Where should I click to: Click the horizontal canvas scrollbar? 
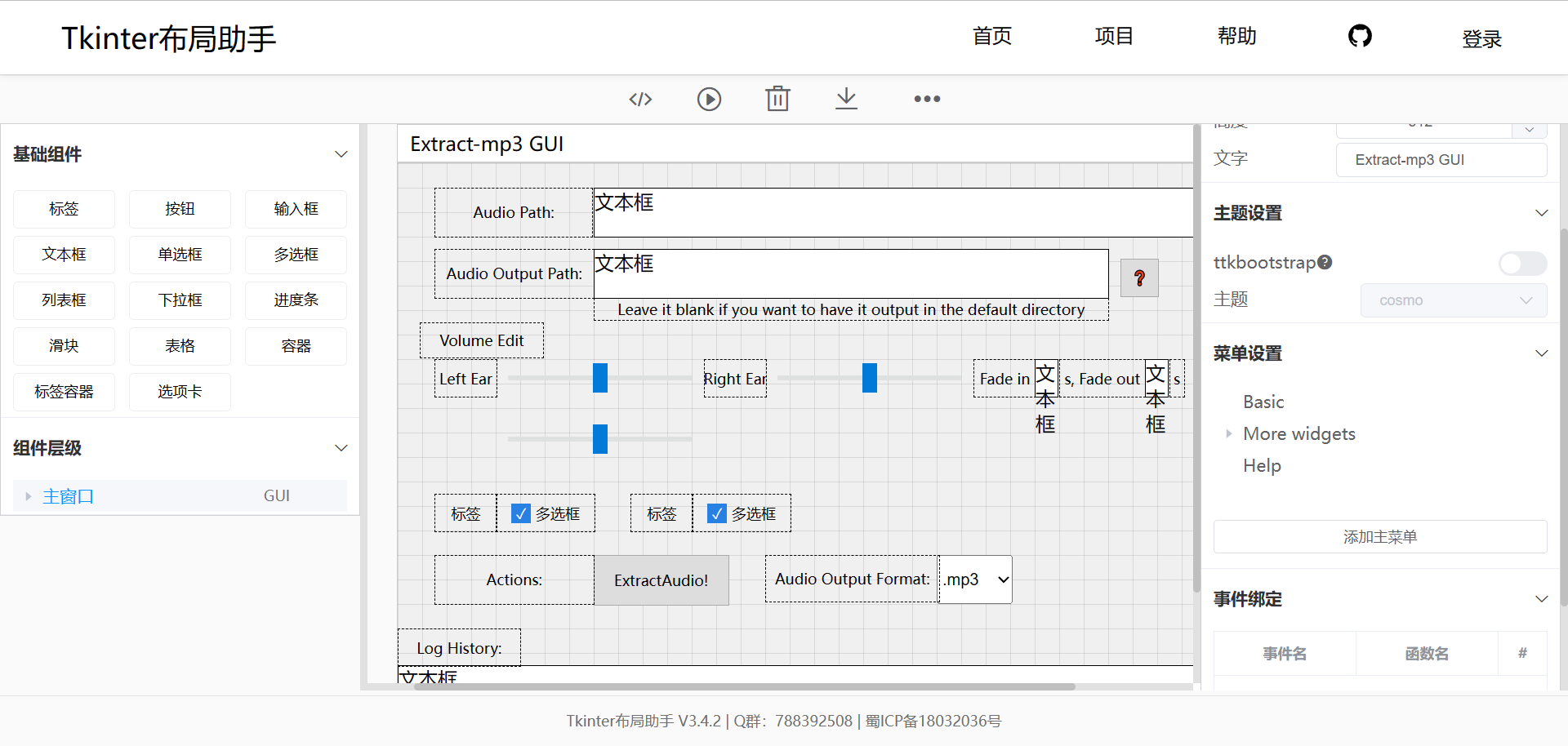(x=744, y=686)
